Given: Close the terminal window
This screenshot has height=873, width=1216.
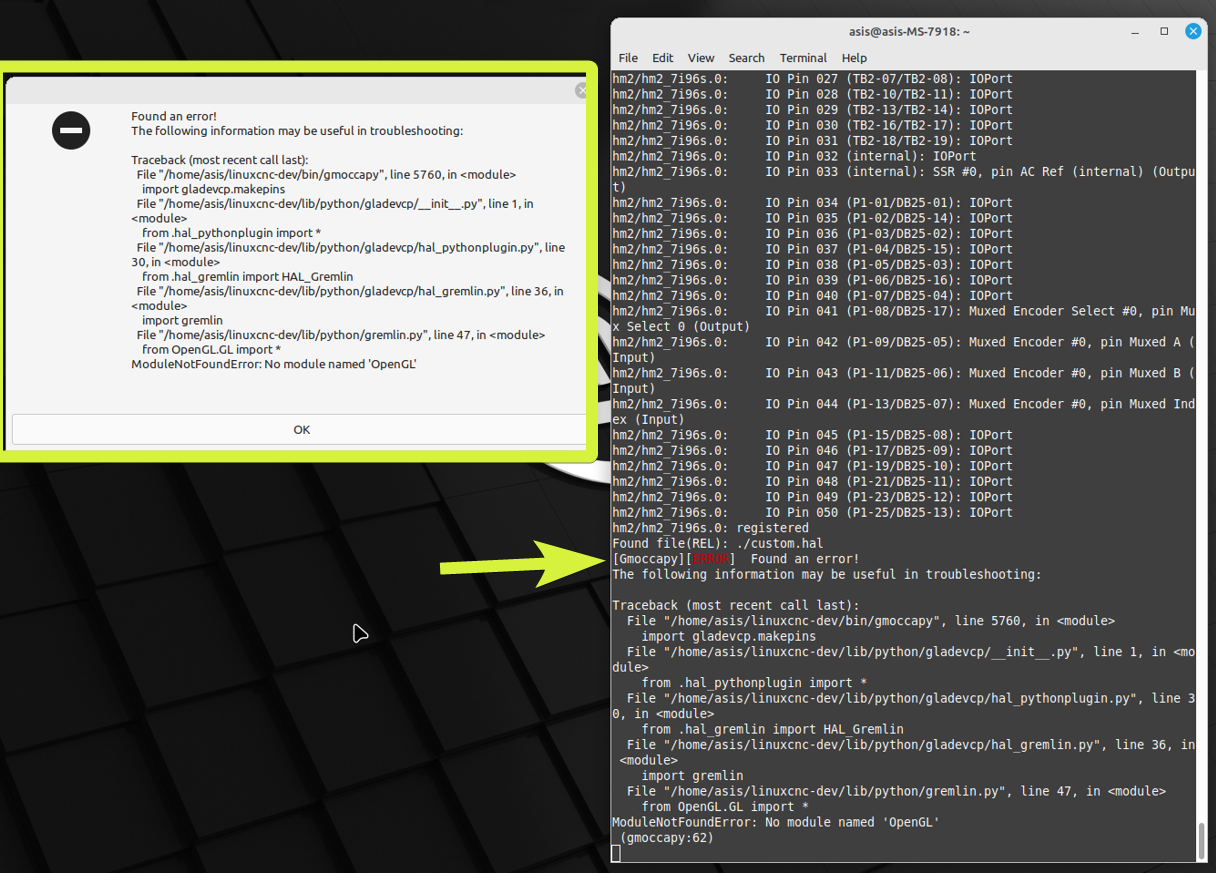Looking at the screenshot, I should (x=1193, y=31).
